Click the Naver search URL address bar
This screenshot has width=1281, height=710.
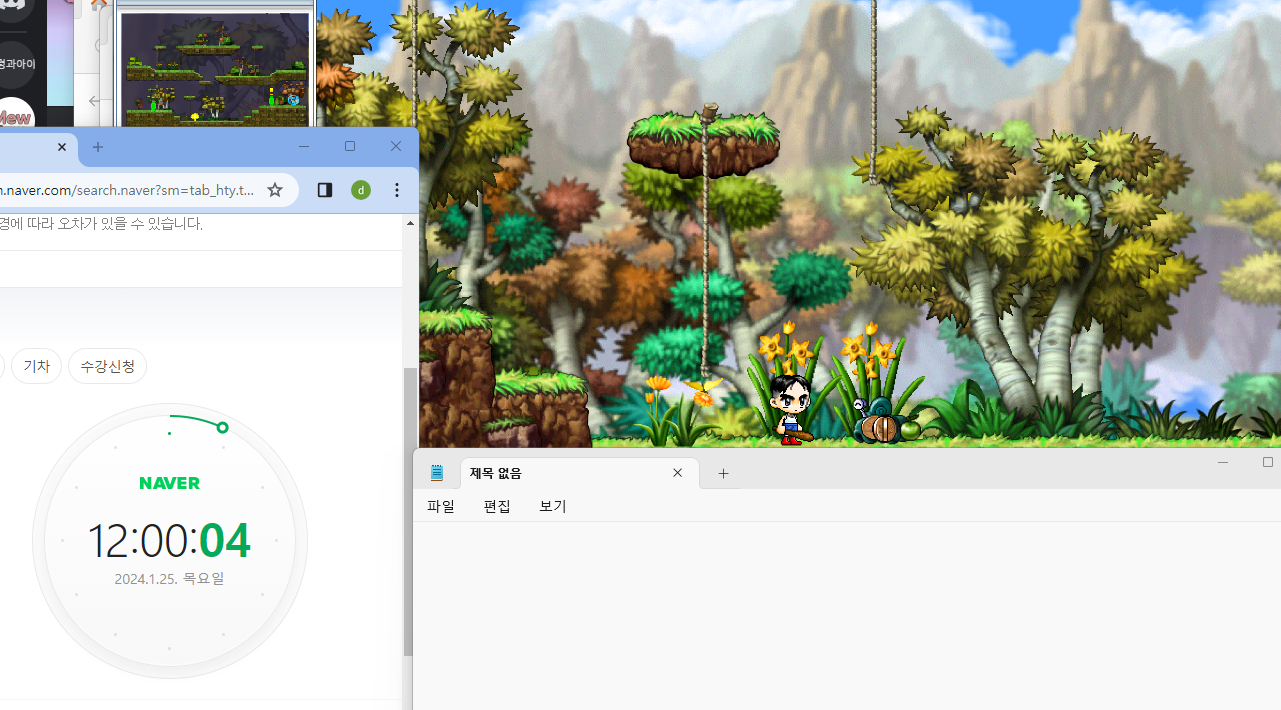click(125, 190)
